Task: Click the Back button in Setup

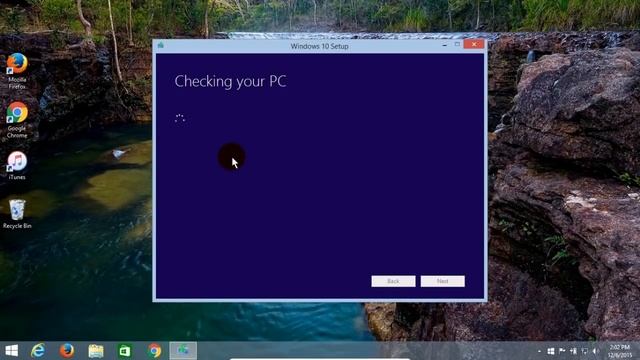Action: (x=393, y=281)
